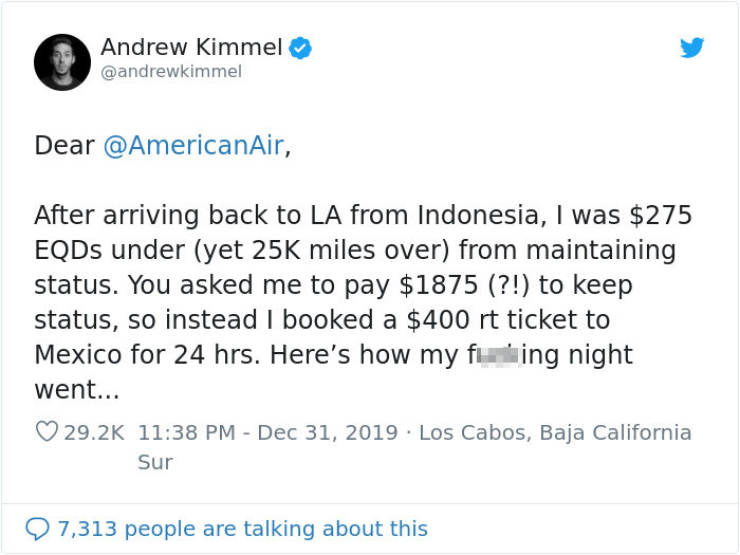Open the Andrew Kimmel display name
This screenshot has height=555, width=740.
[191, 46]
